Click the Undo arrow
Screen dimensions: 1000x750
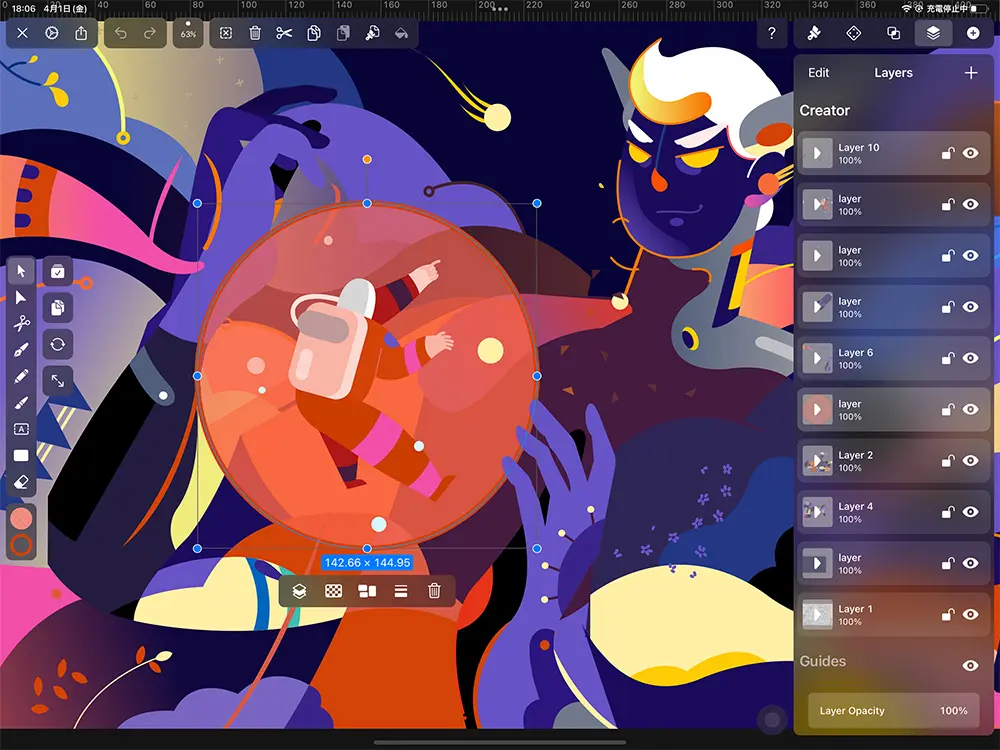point(121,33)
